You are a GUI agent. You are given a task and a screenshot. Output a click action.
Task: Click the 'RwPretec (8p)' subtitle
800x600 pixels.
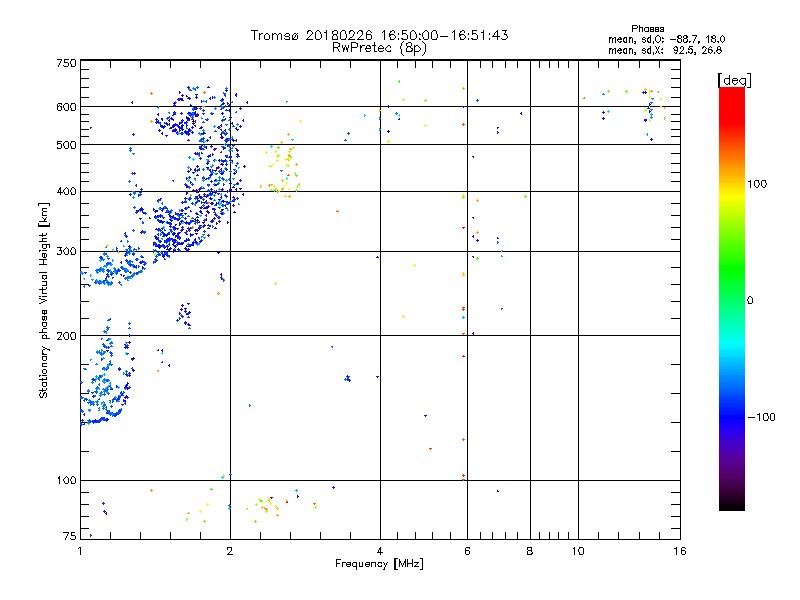379,48
